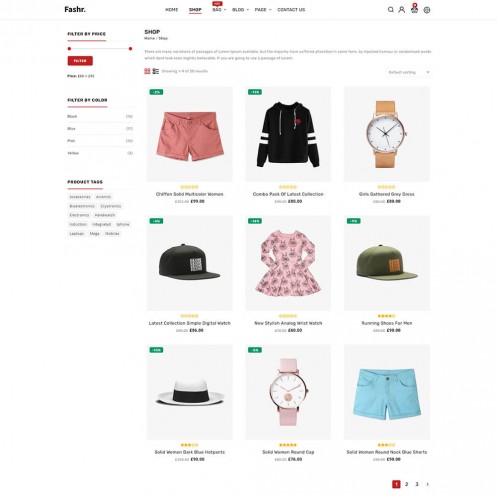Click the Fashr. logo
This screenshot has width=497, height=497.
coord(75,10)
